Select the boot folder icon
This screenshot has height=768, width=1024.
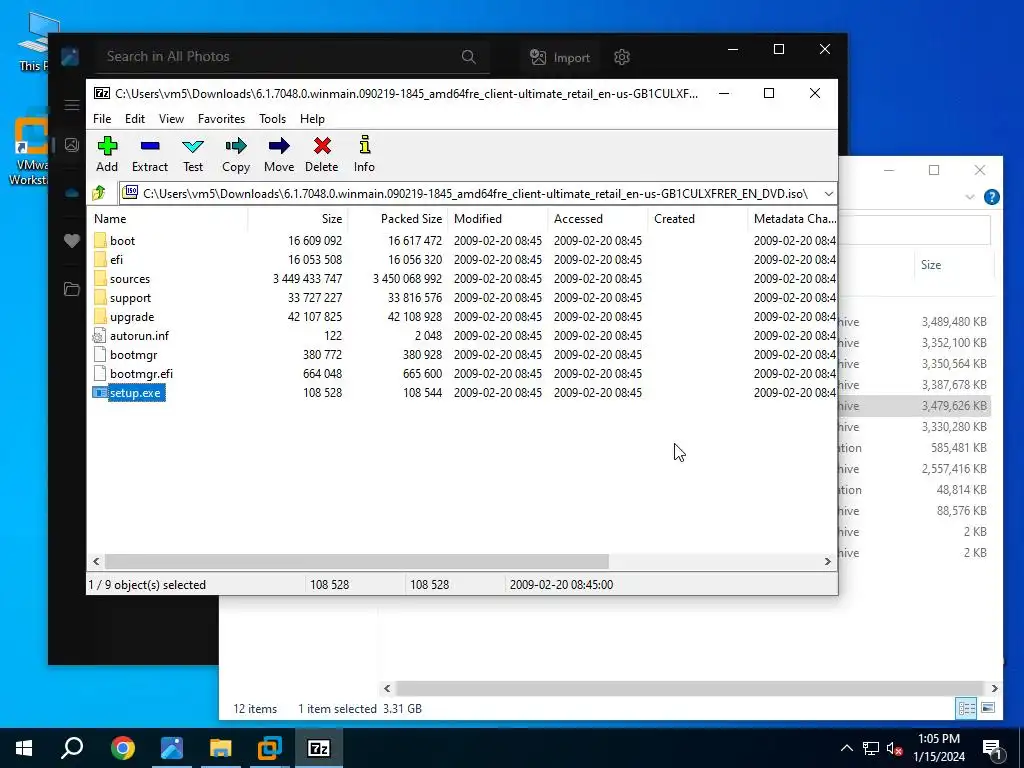point(100,240)
